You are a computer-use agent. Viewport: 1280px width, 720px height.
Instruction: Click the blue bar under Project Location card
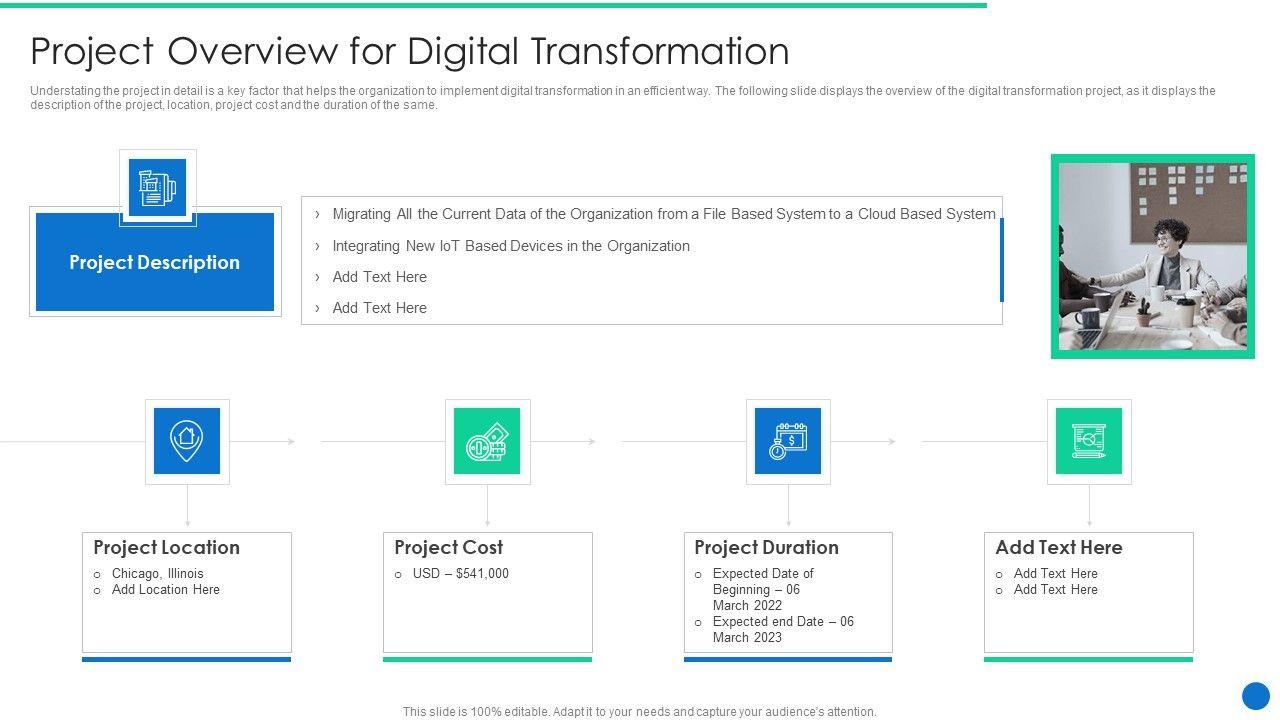pos(187,659)
